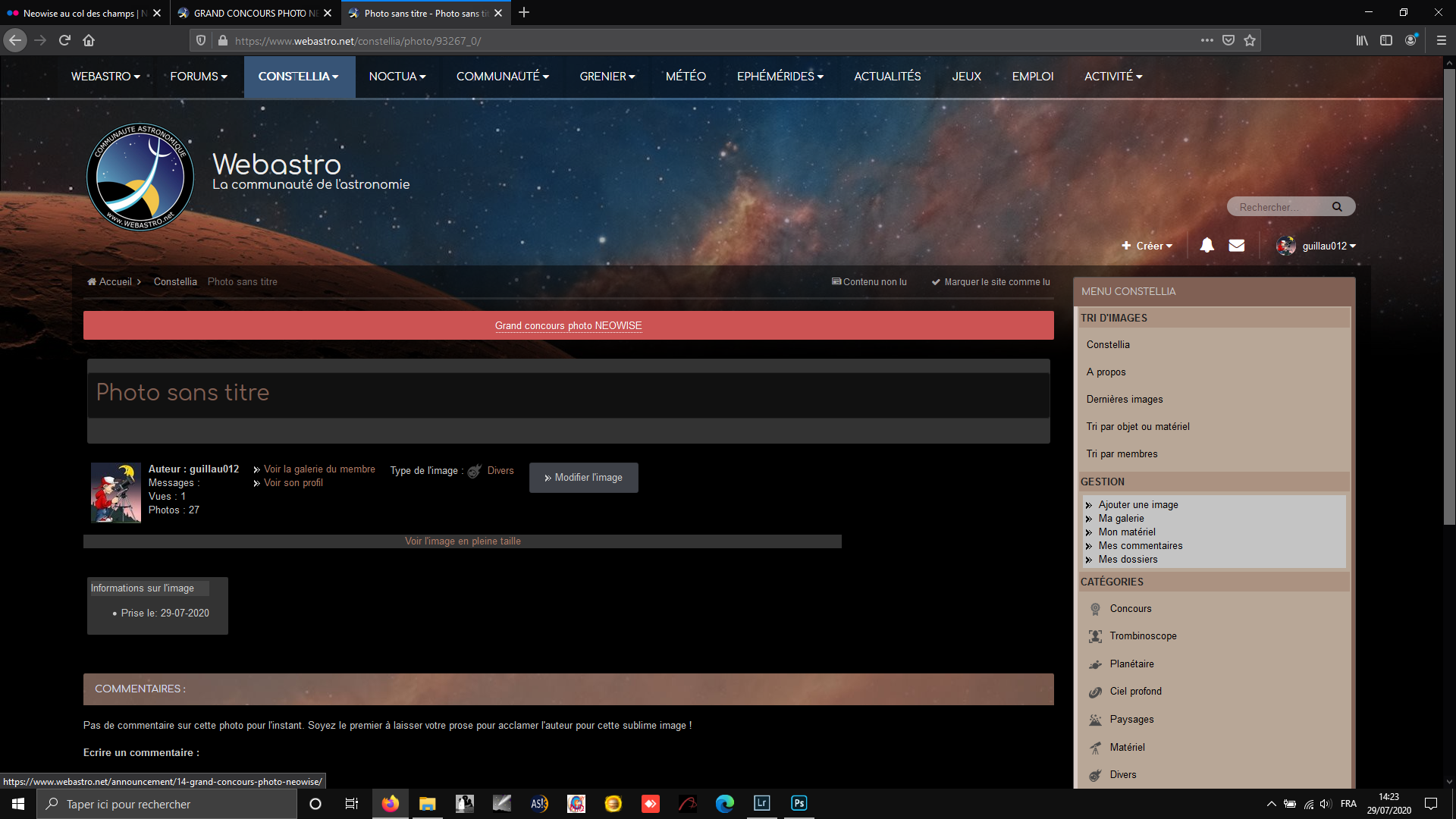This screenshot has height=819, width=1456.
Task: Bookmark page with star icon
Action: coord(1250,40)
